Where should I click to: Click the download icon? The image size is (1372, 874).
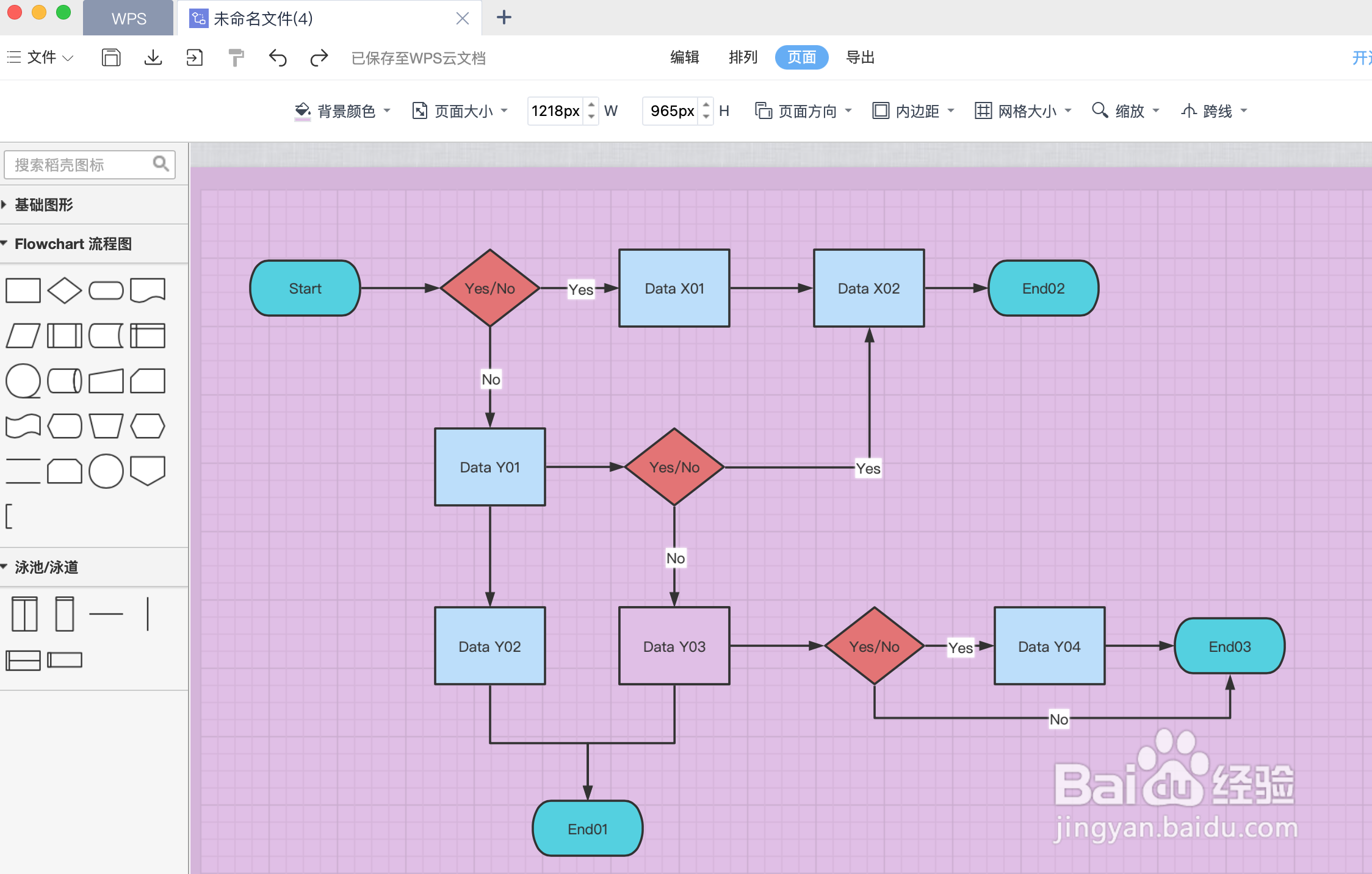(153, 57)
